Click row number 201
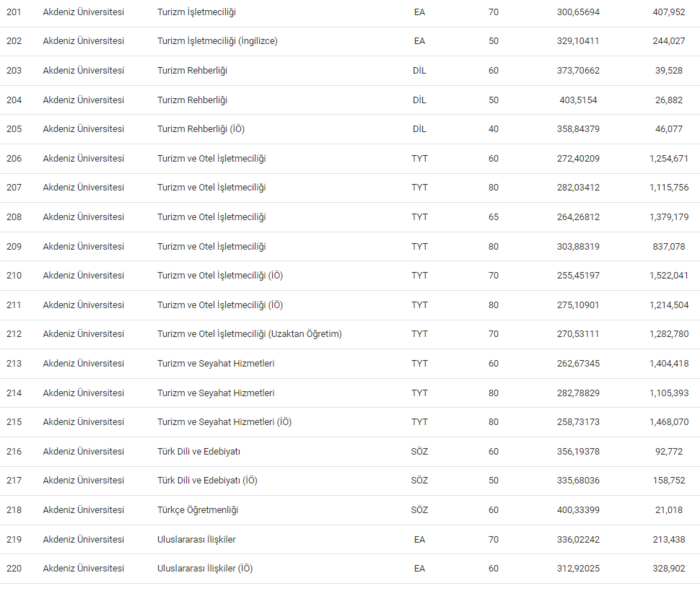The height and width of the screenshot is (591, 700). pyautogui.click(x=14, y=12)
